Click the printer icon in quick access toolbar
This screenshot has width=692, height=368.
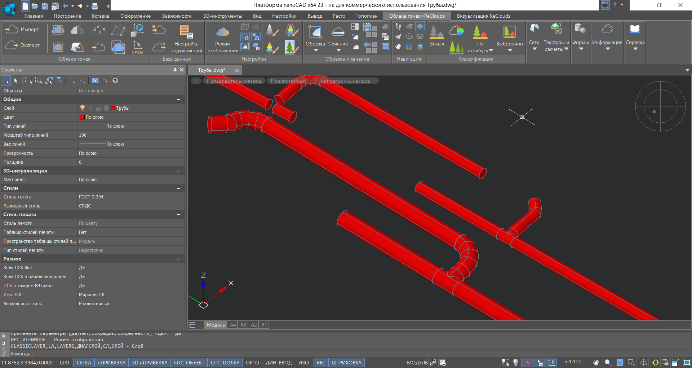click(x=94, y=6)
